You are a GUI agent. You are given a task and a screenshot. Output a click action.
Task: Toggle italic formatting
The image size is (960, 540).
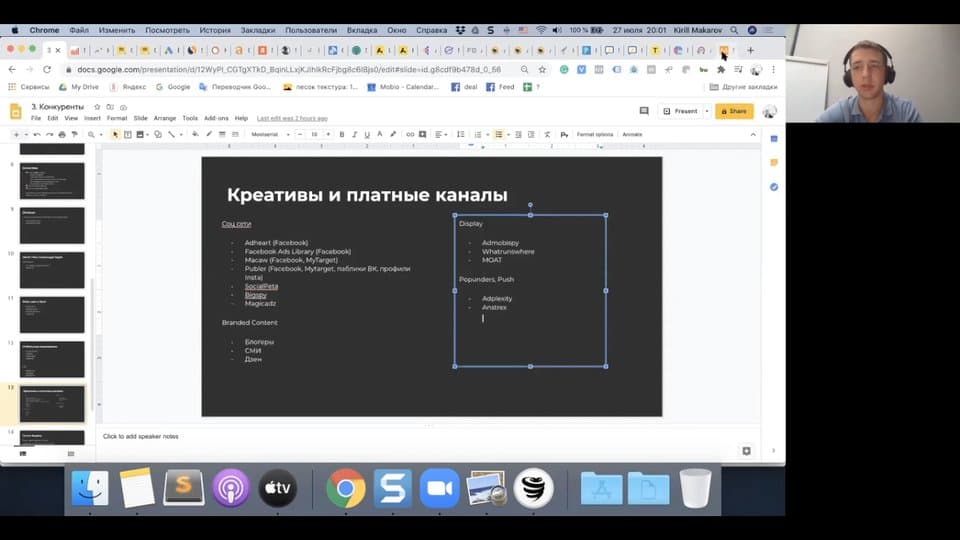click(x=354, y=135)
